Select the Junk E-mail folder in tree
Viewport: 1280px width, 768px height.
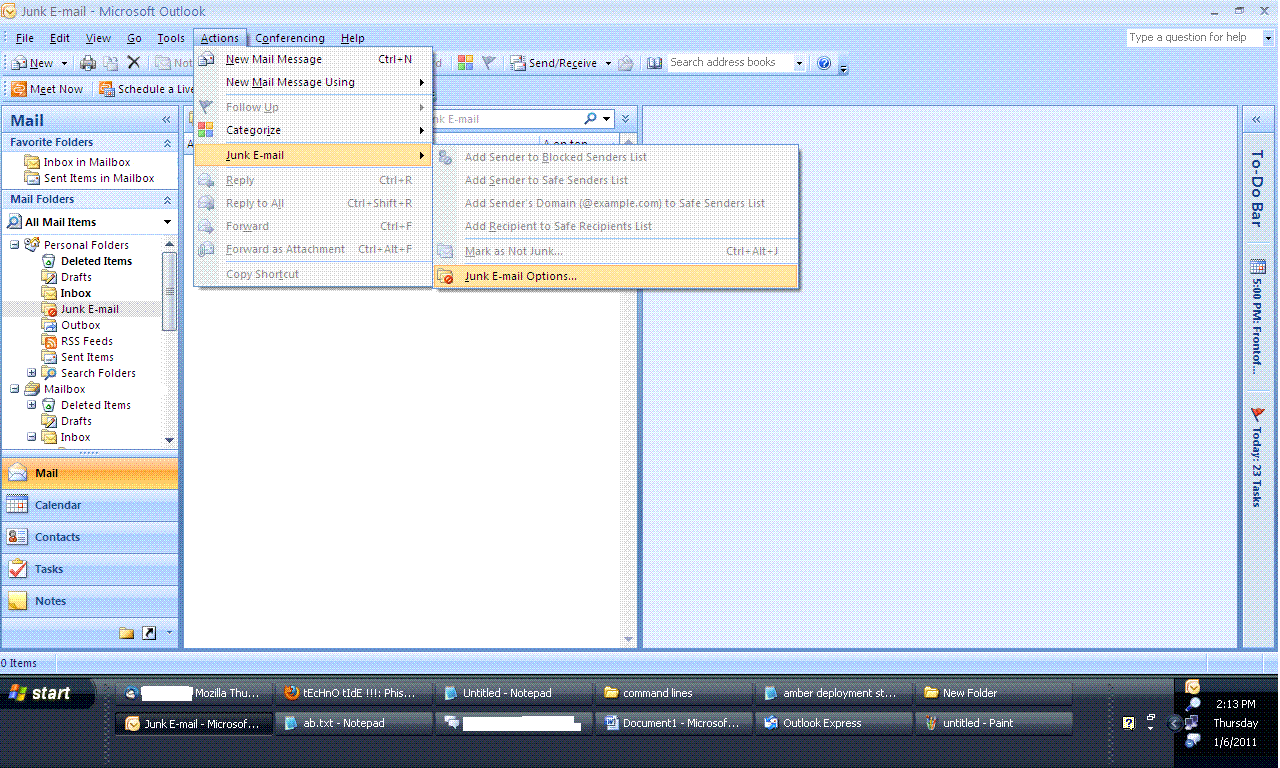click(x=89, y=309)
